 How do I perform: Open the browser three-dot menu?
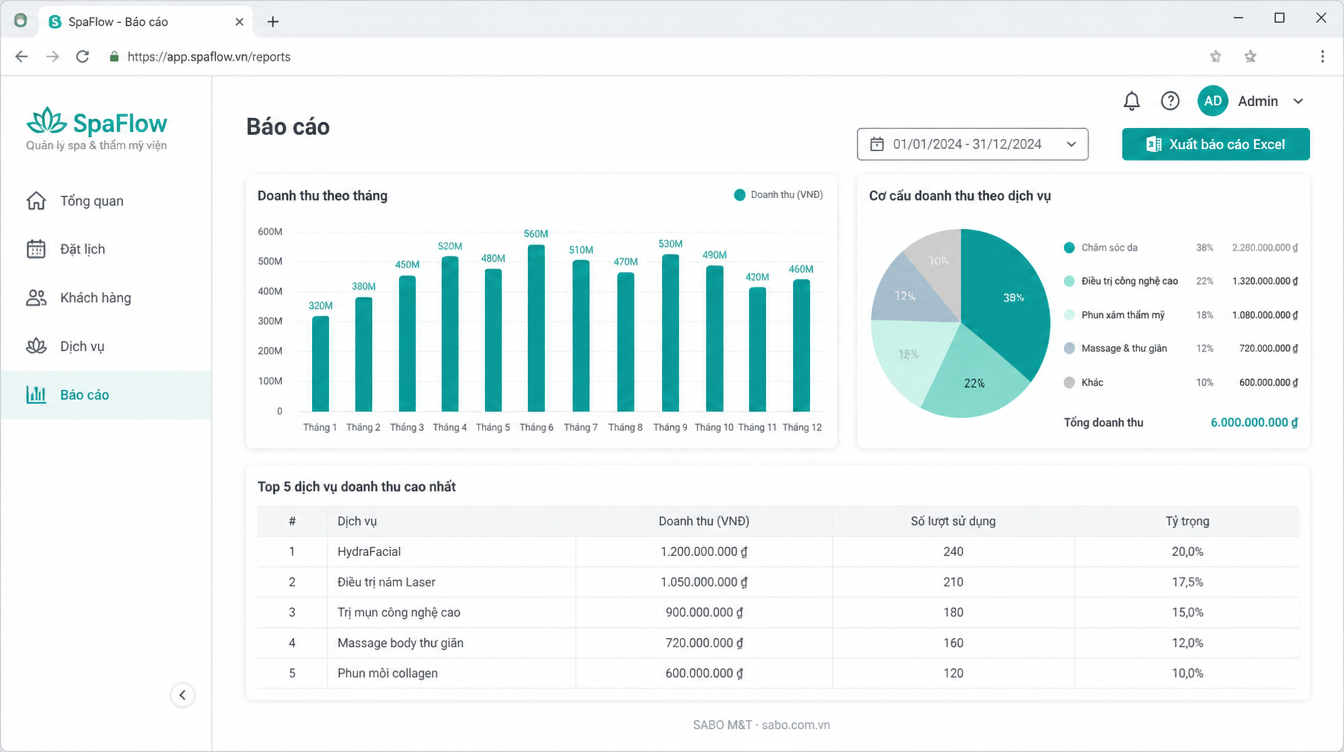1322,57
